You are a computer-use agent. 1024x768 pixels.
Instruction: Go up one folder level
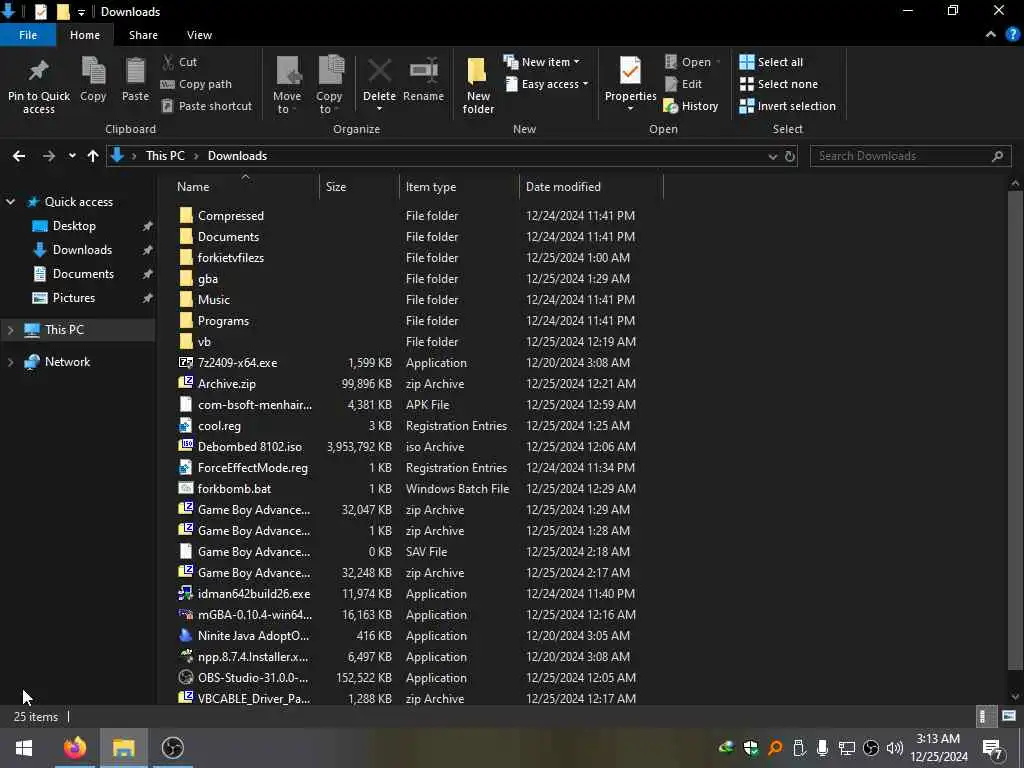point(93,156)
